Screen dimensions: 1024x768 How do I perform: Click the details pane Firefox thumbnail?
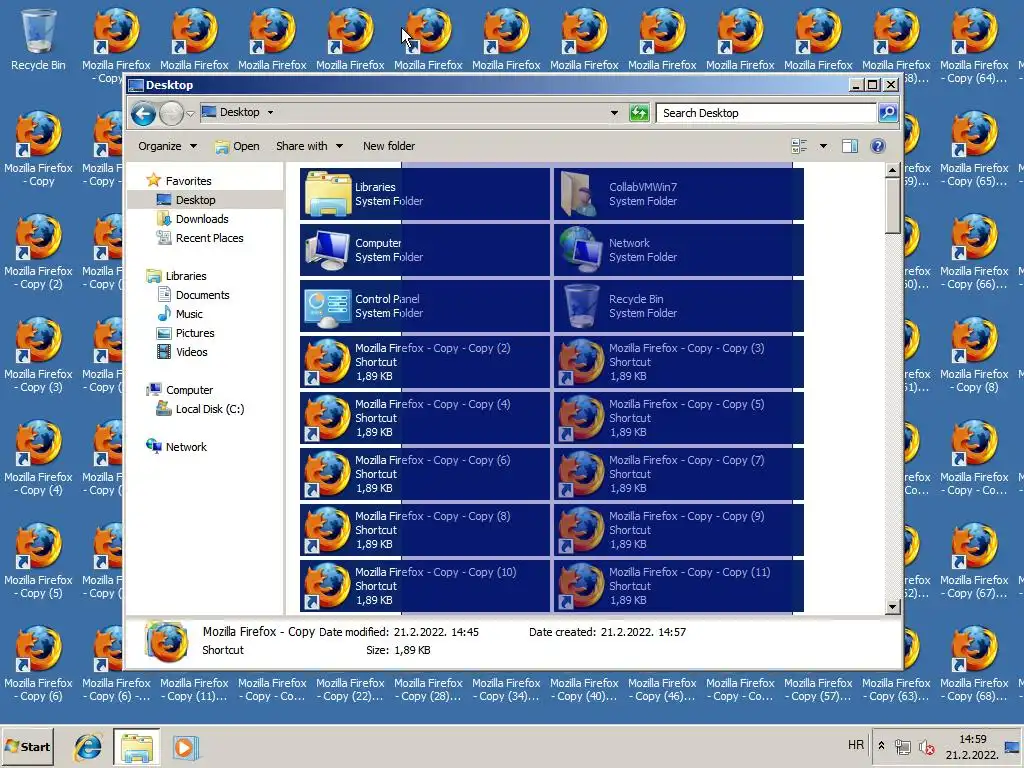tap(167, 641)
